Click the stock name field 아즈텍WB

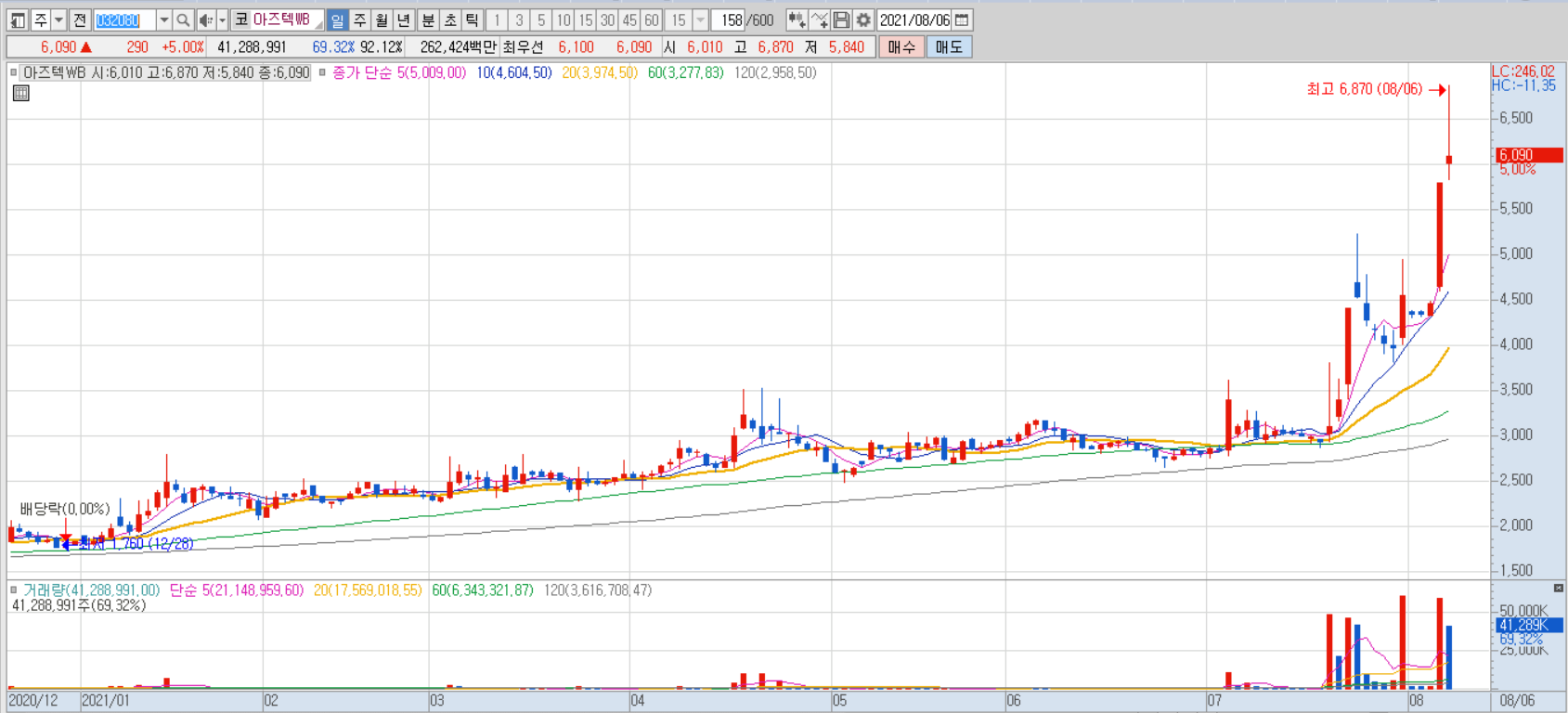tap(288, 19)
